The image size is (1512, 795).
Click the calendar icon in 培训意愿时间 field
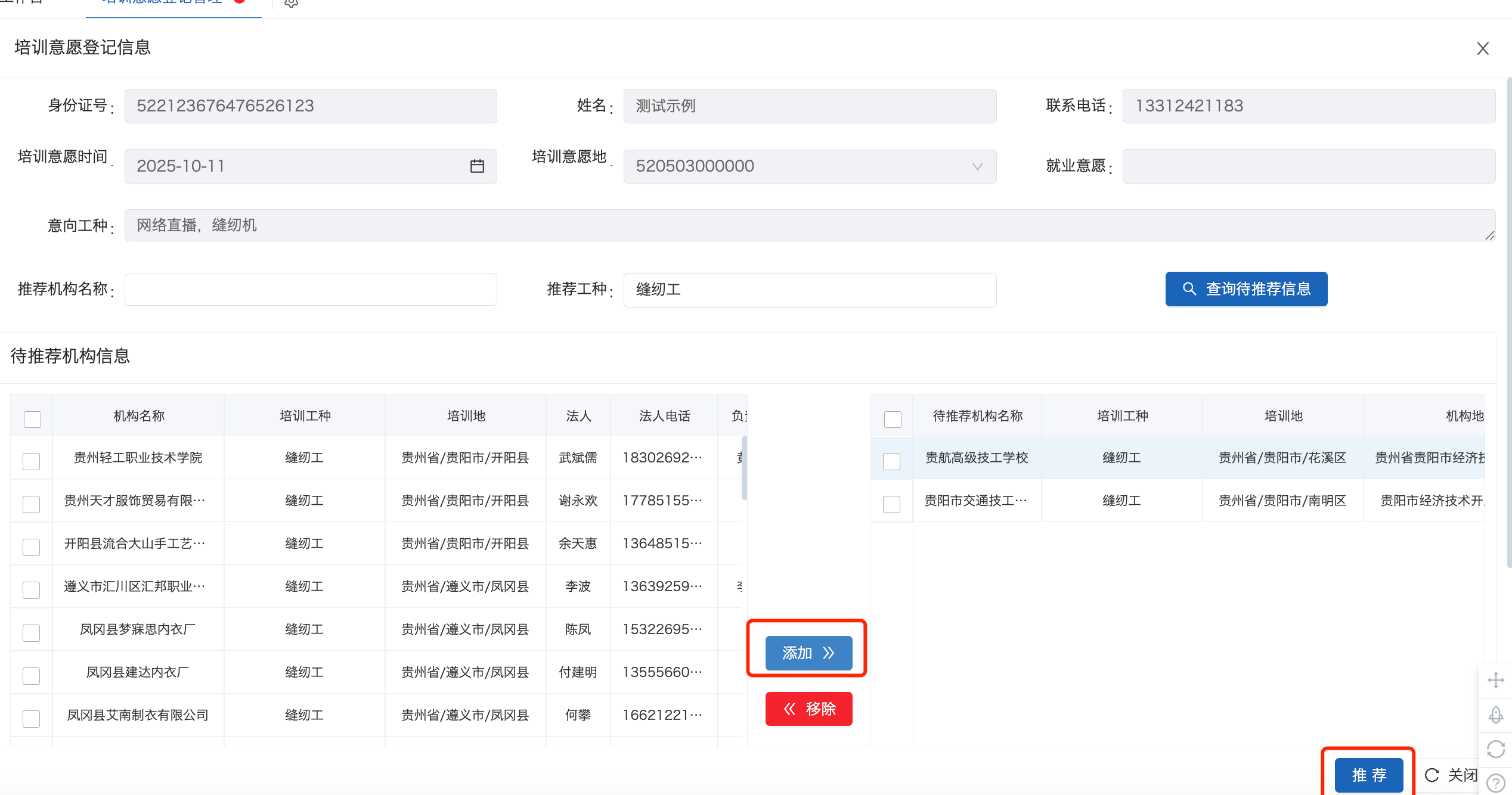(477, 166)
